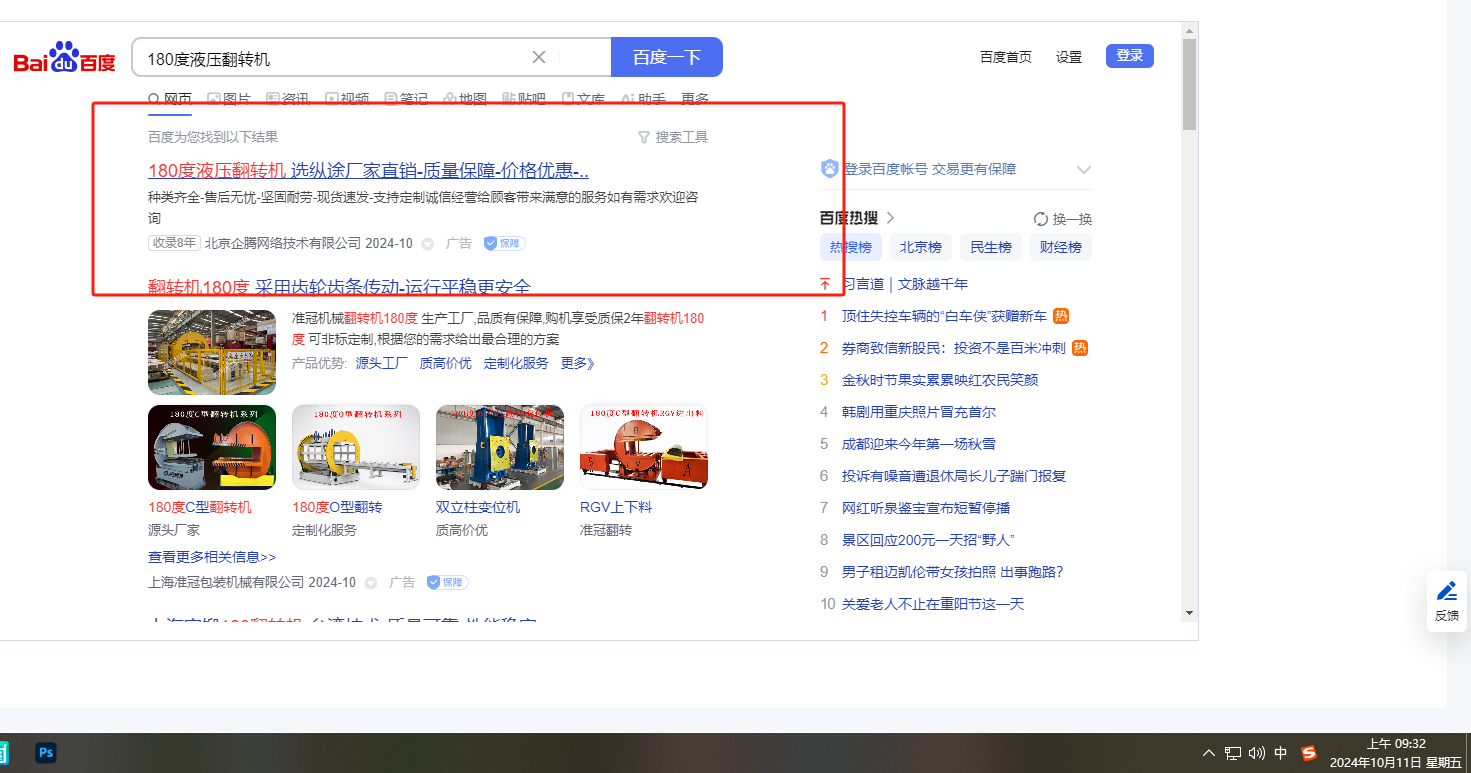Switch to the 贴吧 search tab
The width and height of the screenshot is (1471, 773).
[524, 99]
